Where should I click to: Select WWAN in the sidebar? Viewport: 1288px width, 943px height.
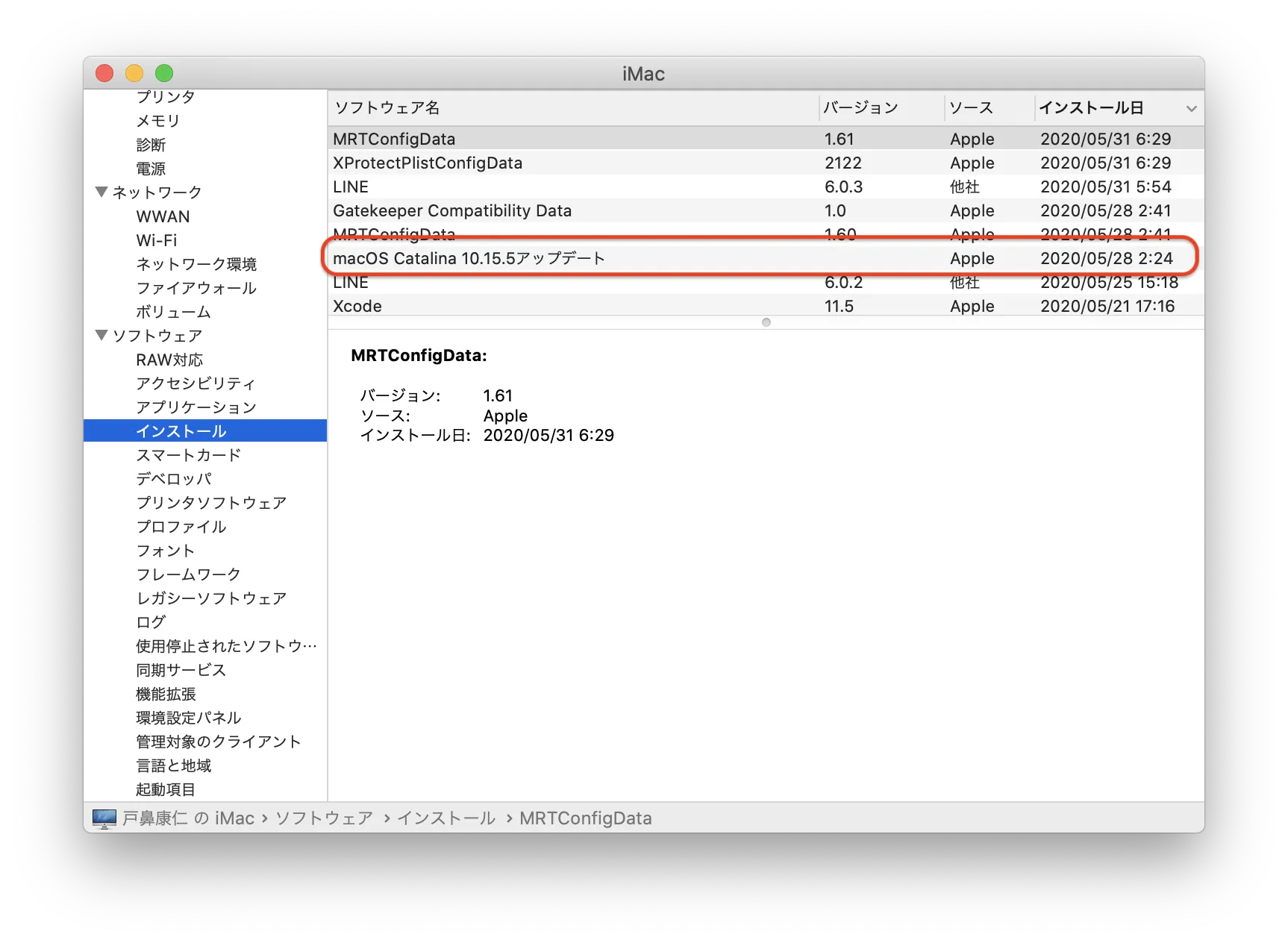click(x=163, y=216)
